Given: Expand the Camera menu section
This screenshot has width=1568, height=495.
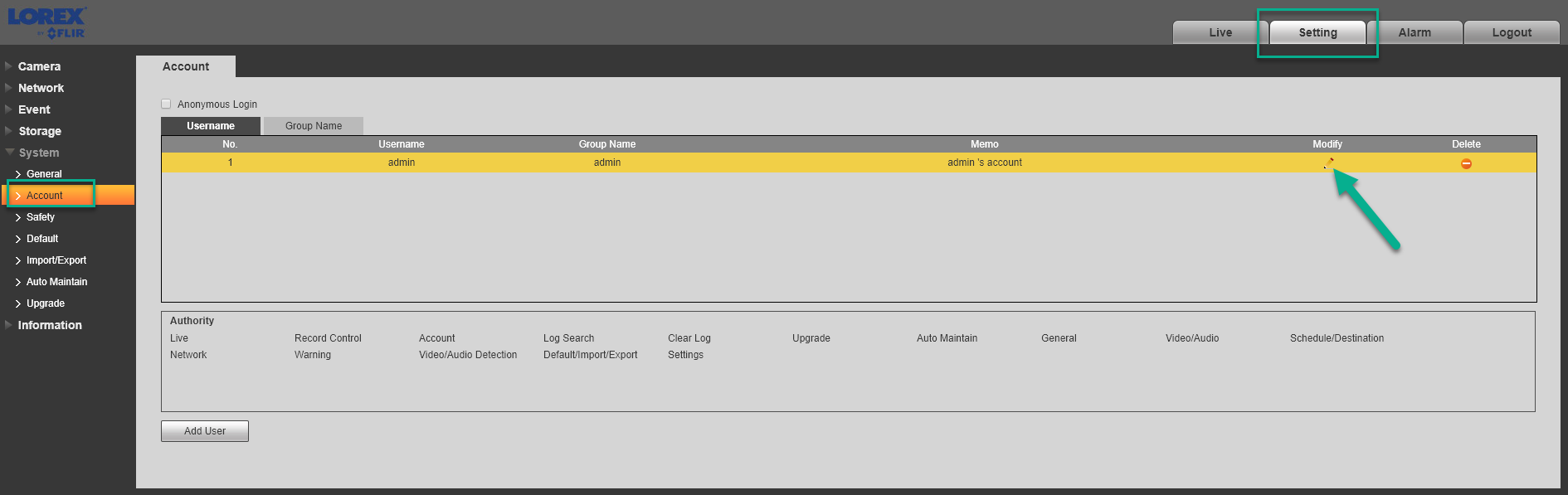Looking at the screenshot, I should coord(39,66).
